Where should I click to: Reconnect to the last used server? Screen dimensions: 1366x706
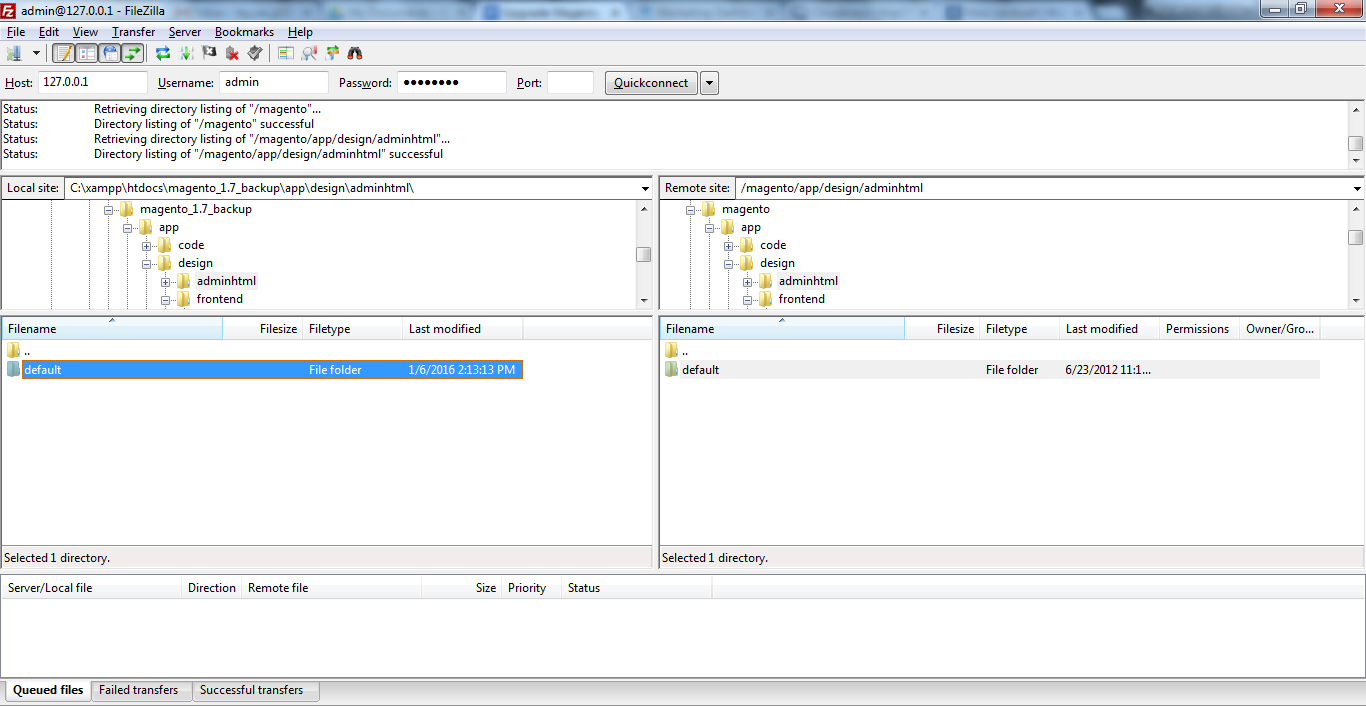(255, 53)
